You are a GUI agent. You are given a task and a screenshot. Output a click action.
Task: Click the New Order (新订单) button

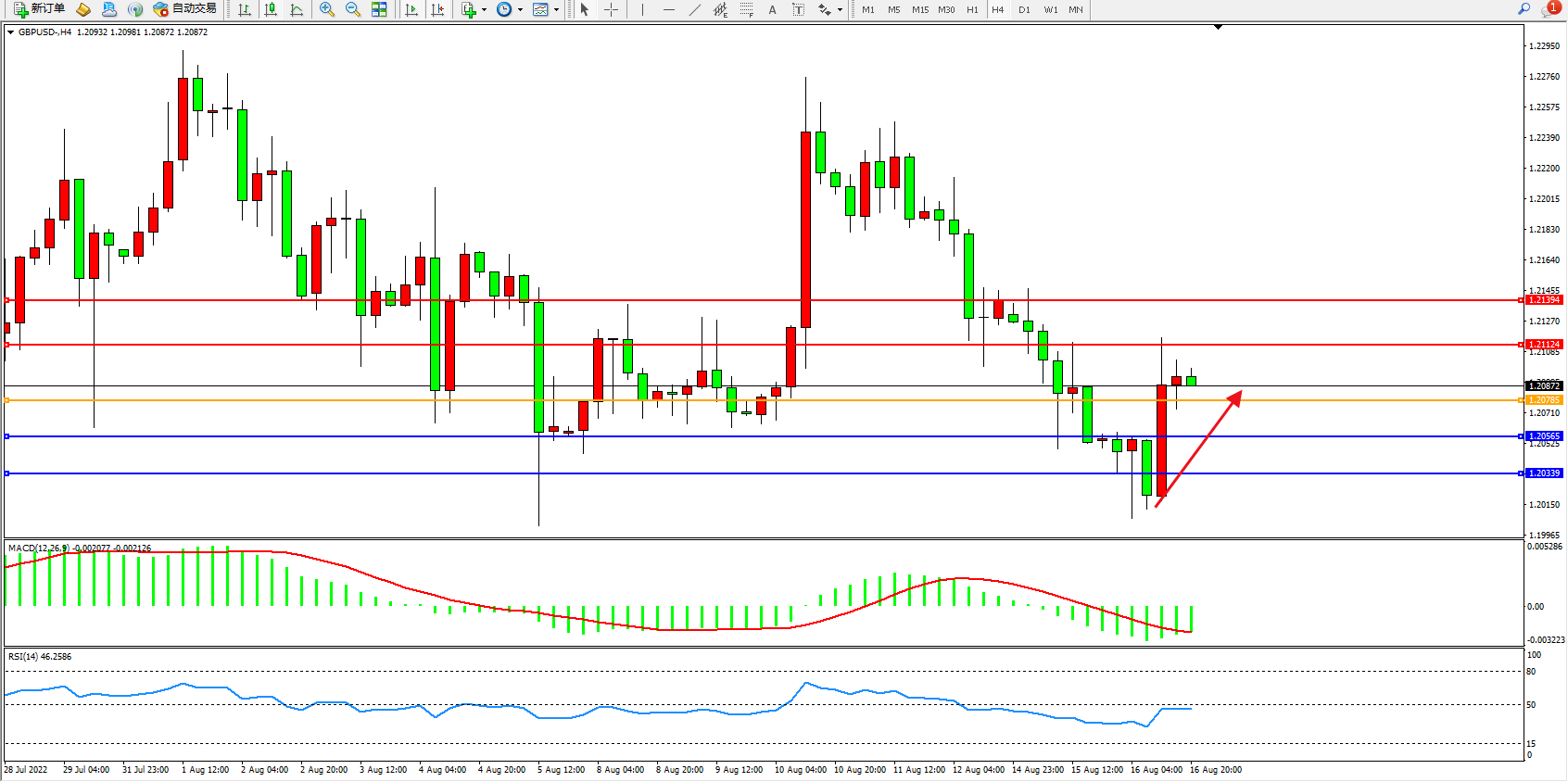(x=40, y=9)
